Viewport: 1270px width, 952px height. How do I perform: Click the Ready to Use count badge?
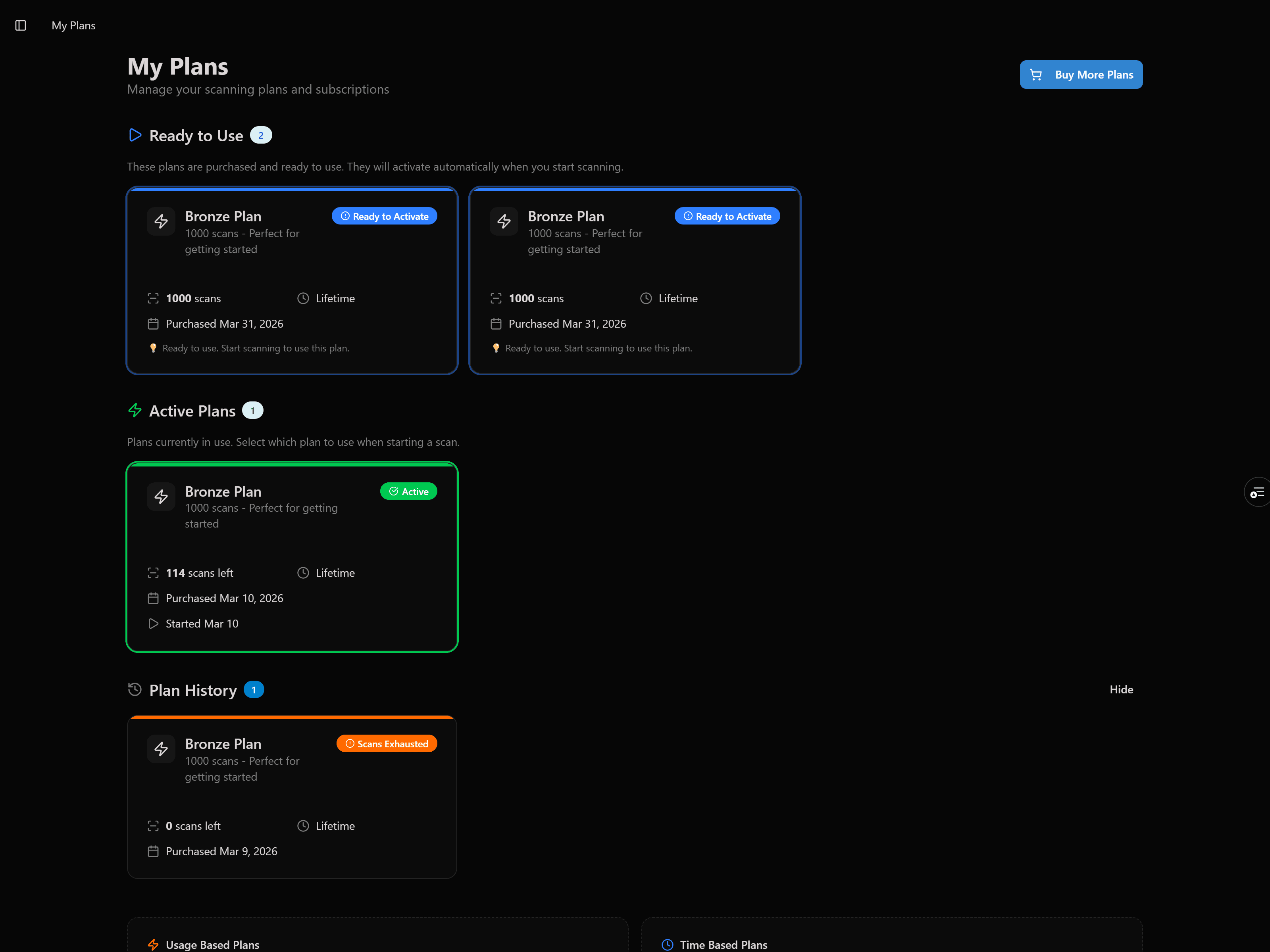pyautogui.click(x=261, y=135)
